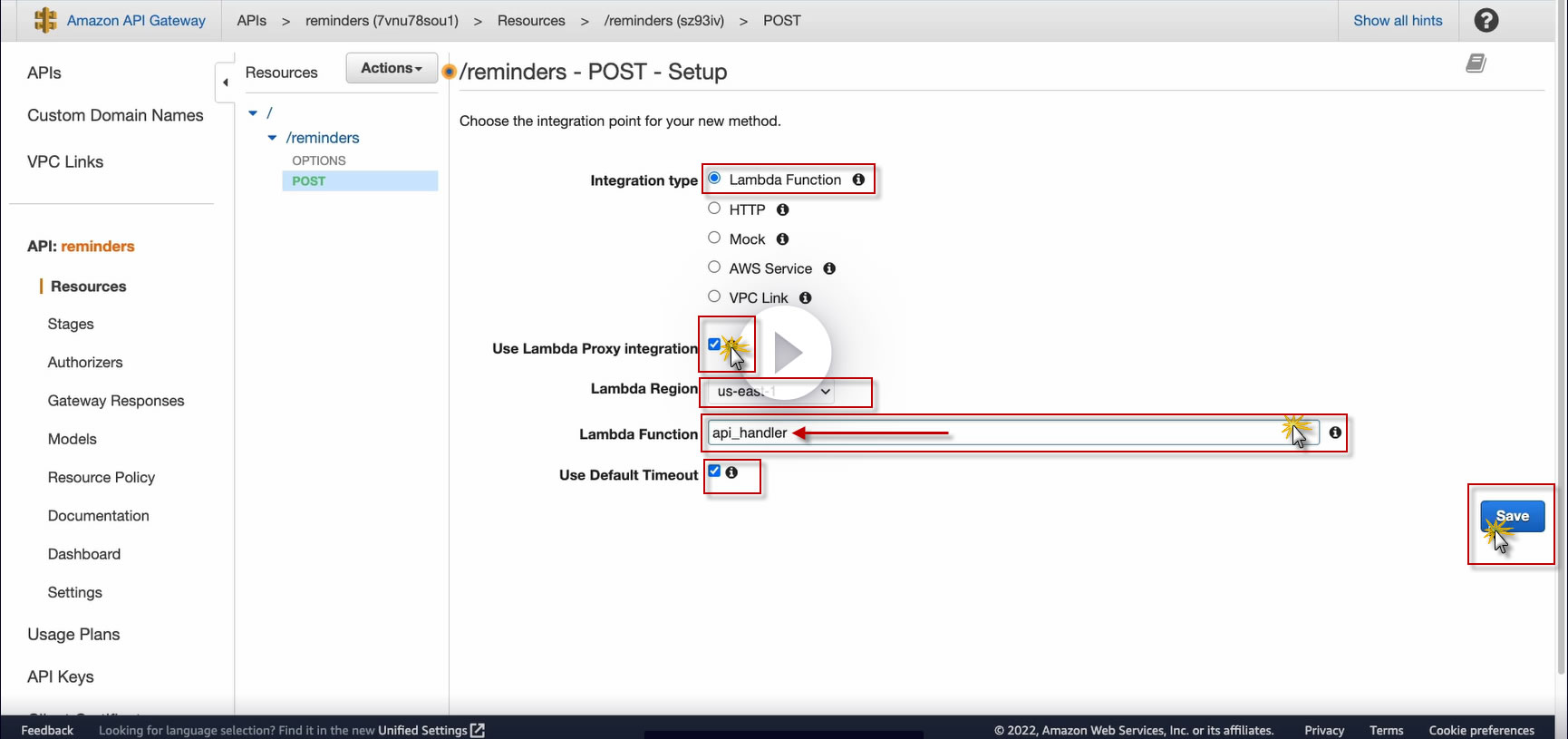
Task: Open Unified Settings footer link
Action: pos(422,730)
